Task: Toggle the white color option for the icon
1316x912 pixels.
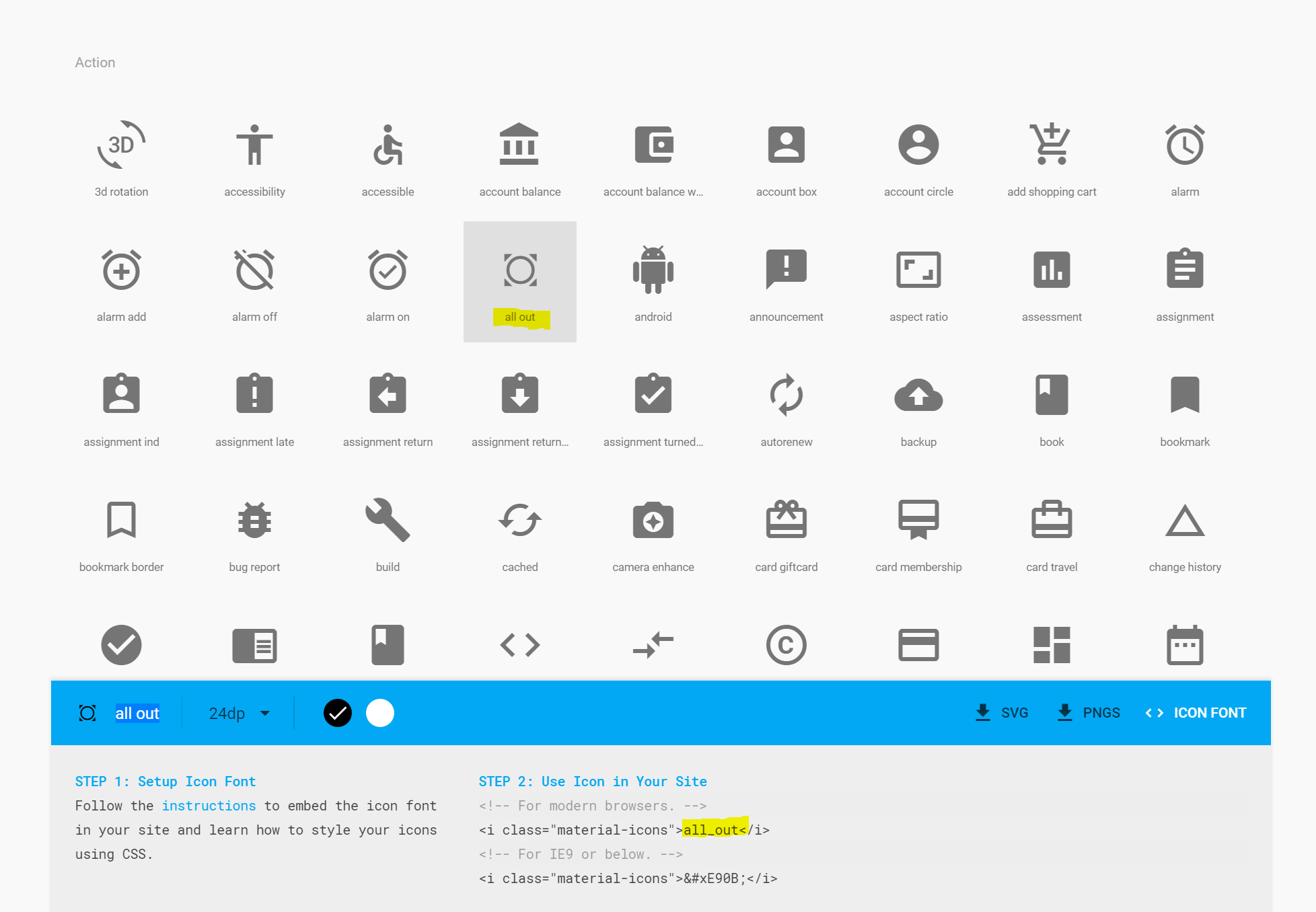Action: pyautogui.click(x=380, y=713)
